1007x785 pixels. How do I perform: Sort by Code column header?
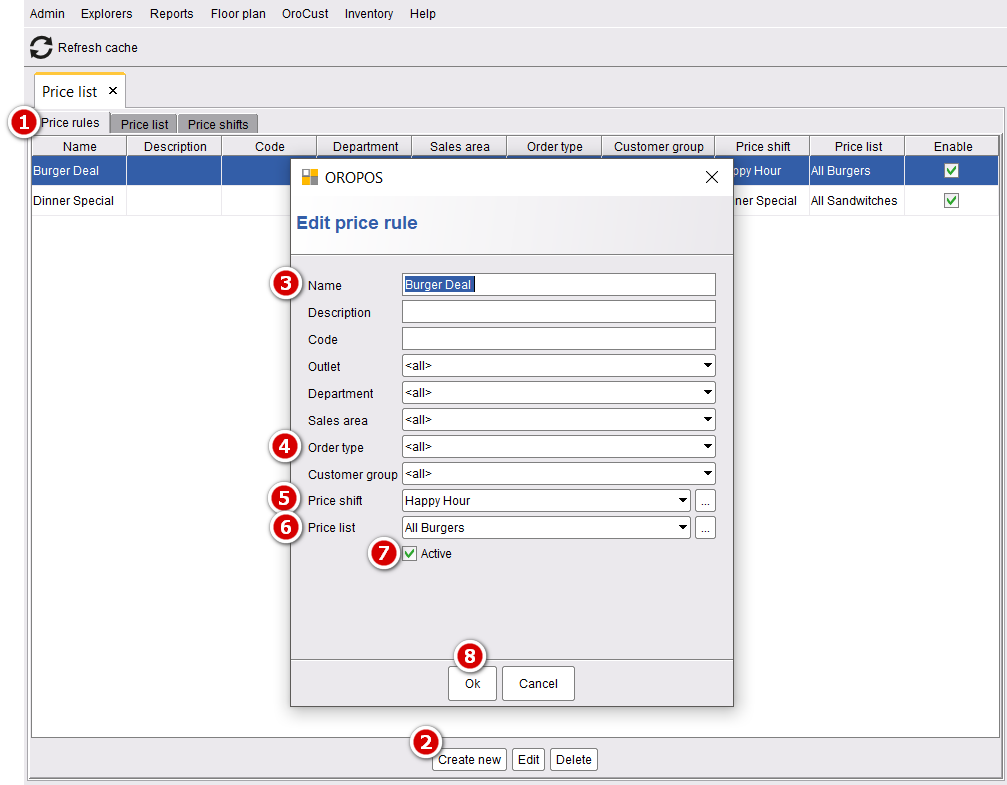tap(269, 146)
